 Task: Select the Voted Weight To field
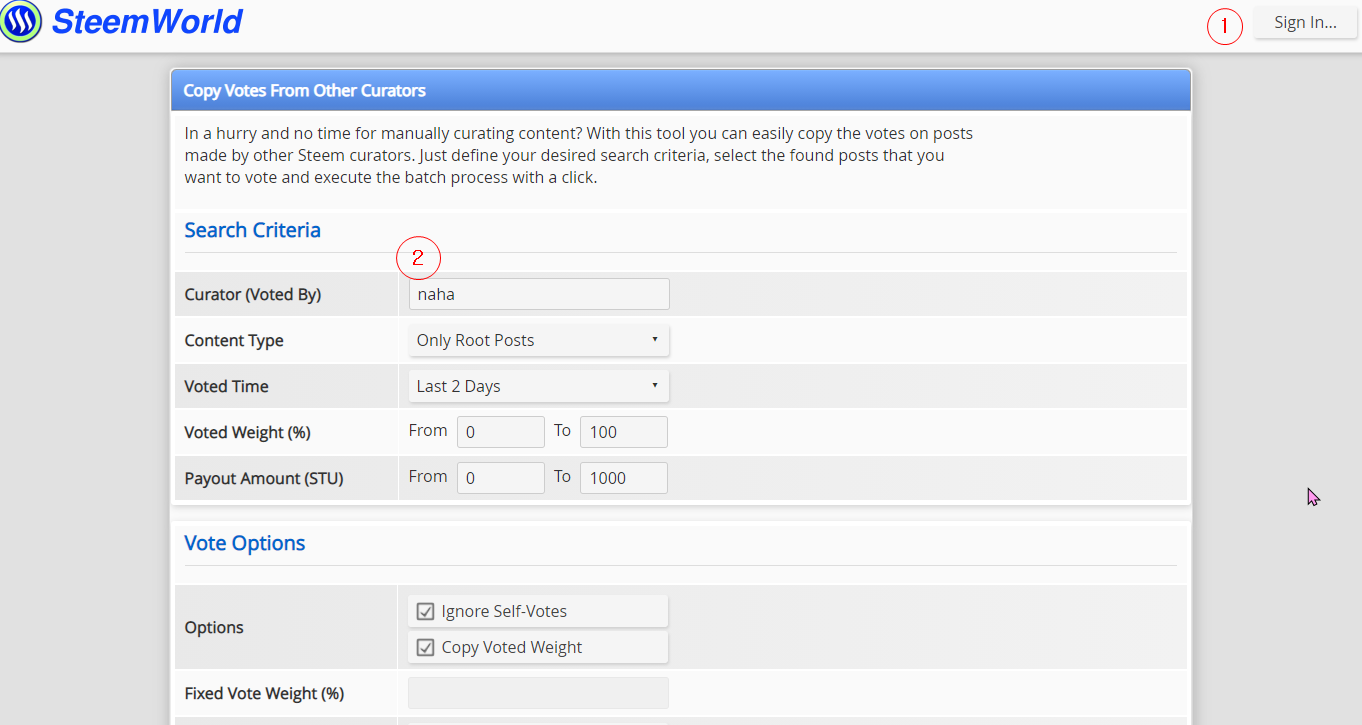click(x=623, y=432)
